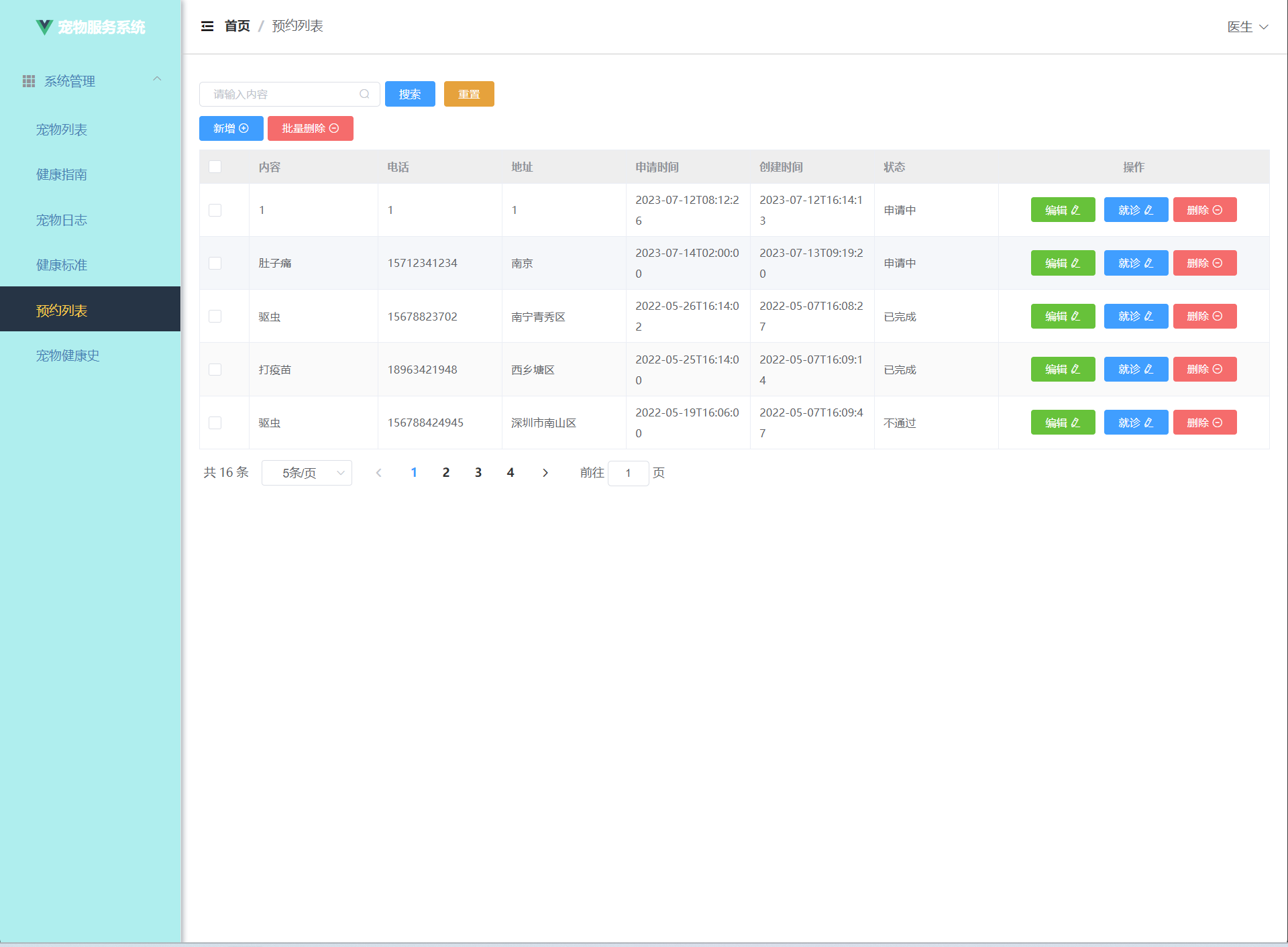Open 宠物日志 in the sidebar
Screen dimensions: 1288x947
click(62, 220)
